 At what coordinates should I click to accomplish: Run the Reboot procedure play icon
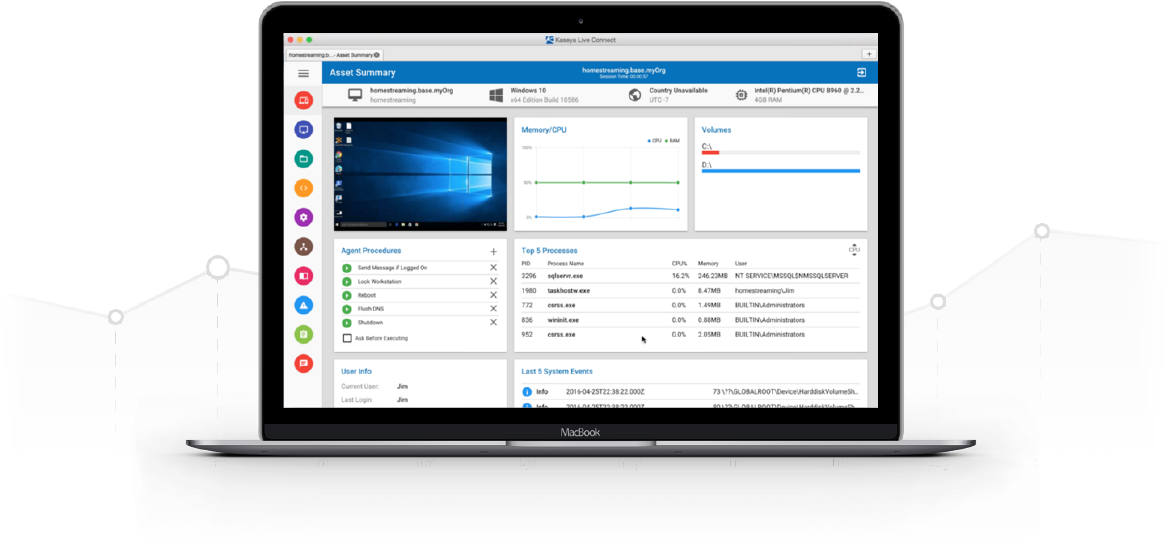[347, 295]
